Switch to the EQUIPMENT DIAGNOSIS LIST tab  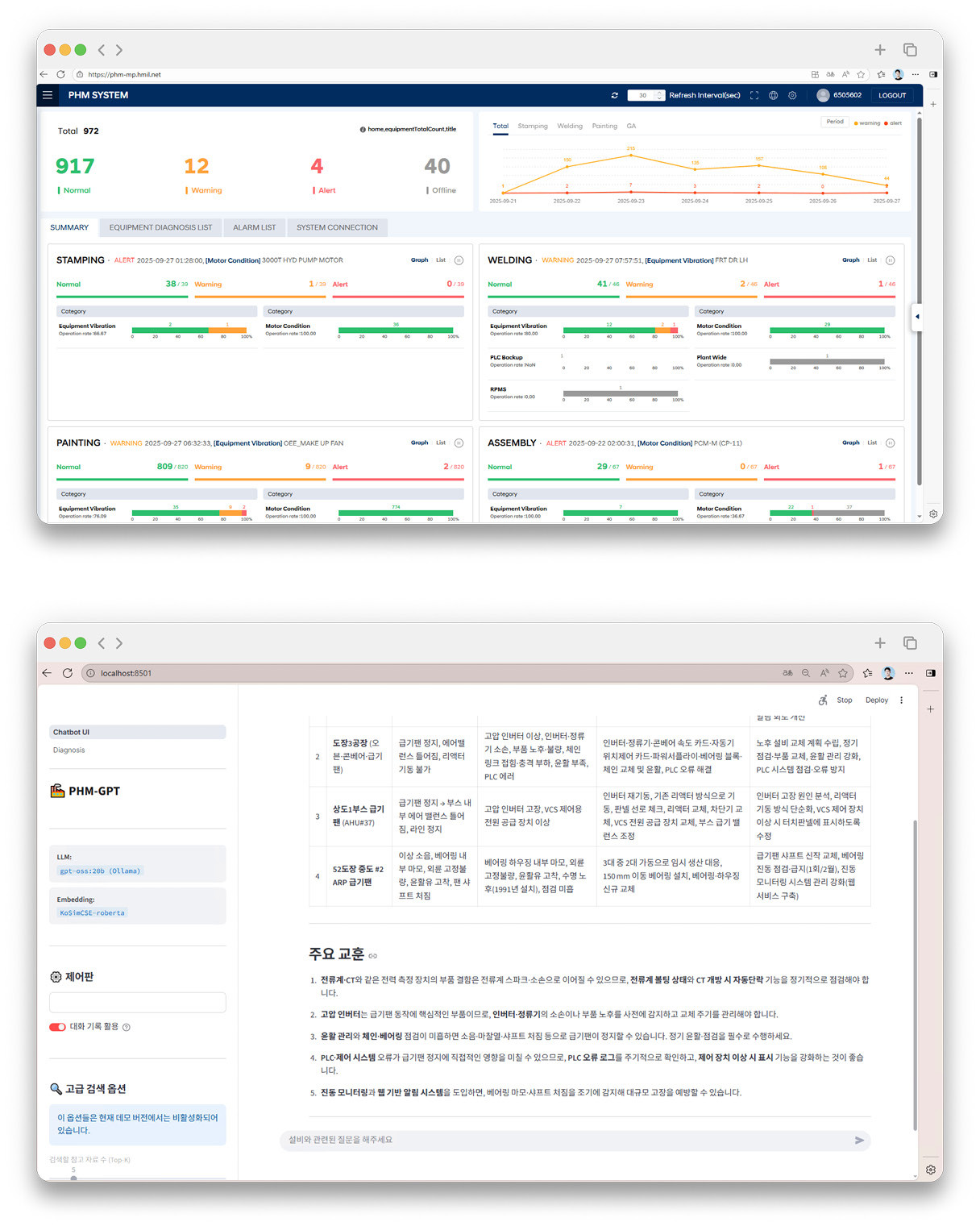pyautogui.click(x=160, y=227)
